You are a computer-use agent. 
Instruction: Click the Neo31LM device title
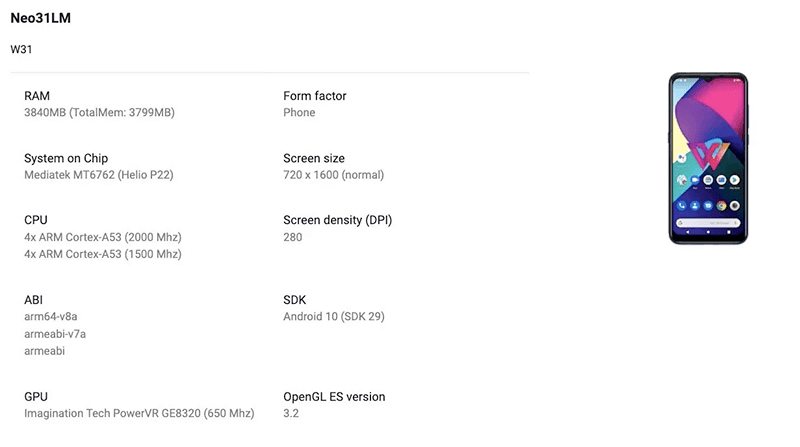click(x=40, y=19)
